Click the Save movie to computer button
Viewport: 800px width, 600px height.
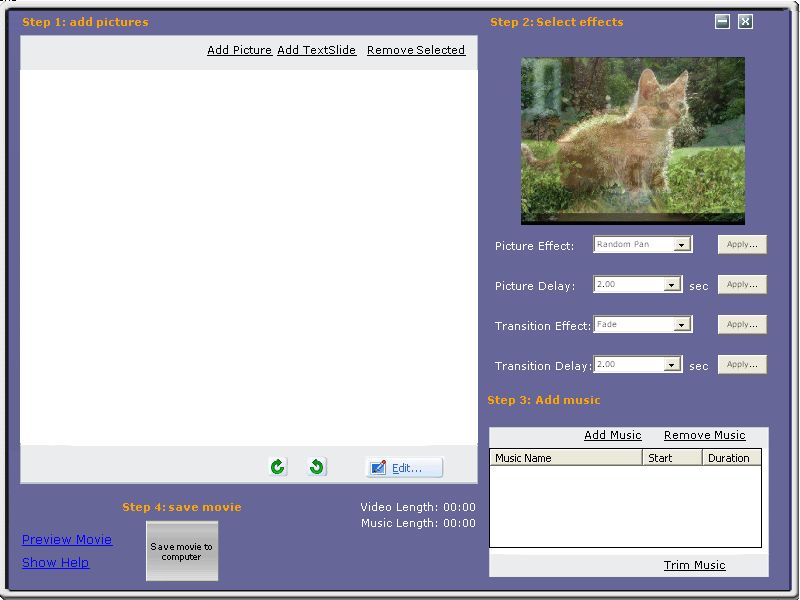click(x=182, y=551)
